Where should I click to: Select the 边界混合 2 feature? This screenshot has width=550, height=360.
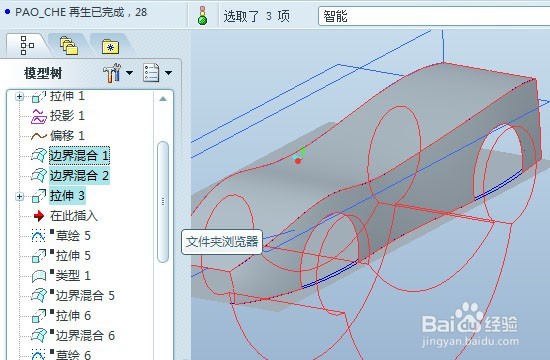(79, 175)
